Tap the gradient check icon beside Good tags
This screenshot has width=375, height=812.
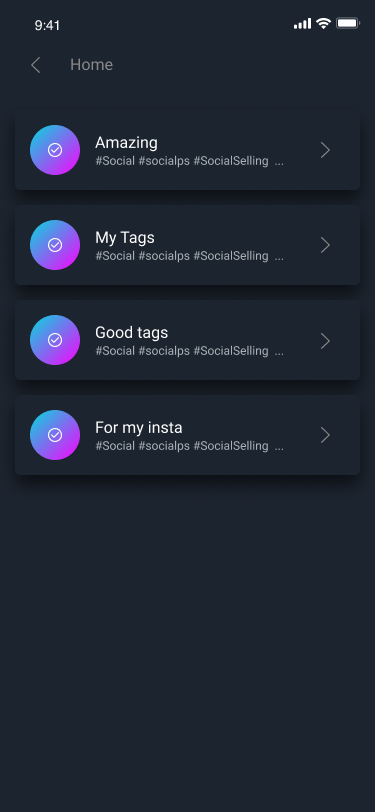(55, 340)
